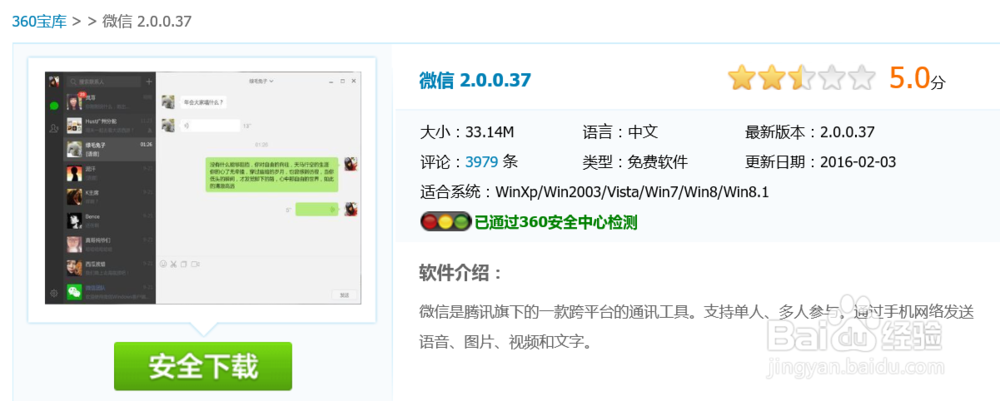The image size is (1000, 401).
Task: Click the 5.0分 score value
Action: click(x=917, y=78)
